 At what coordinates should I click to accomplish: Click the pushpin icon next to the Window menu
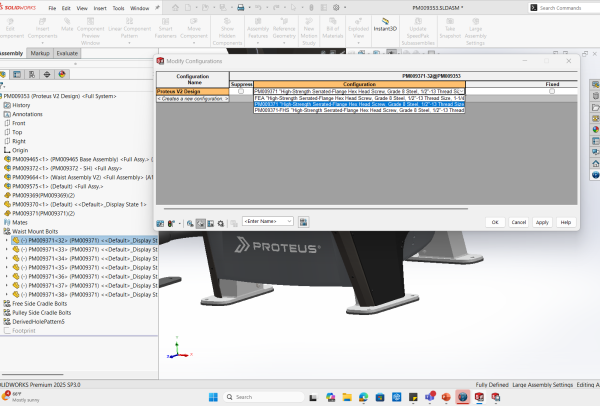pos(157,8)
